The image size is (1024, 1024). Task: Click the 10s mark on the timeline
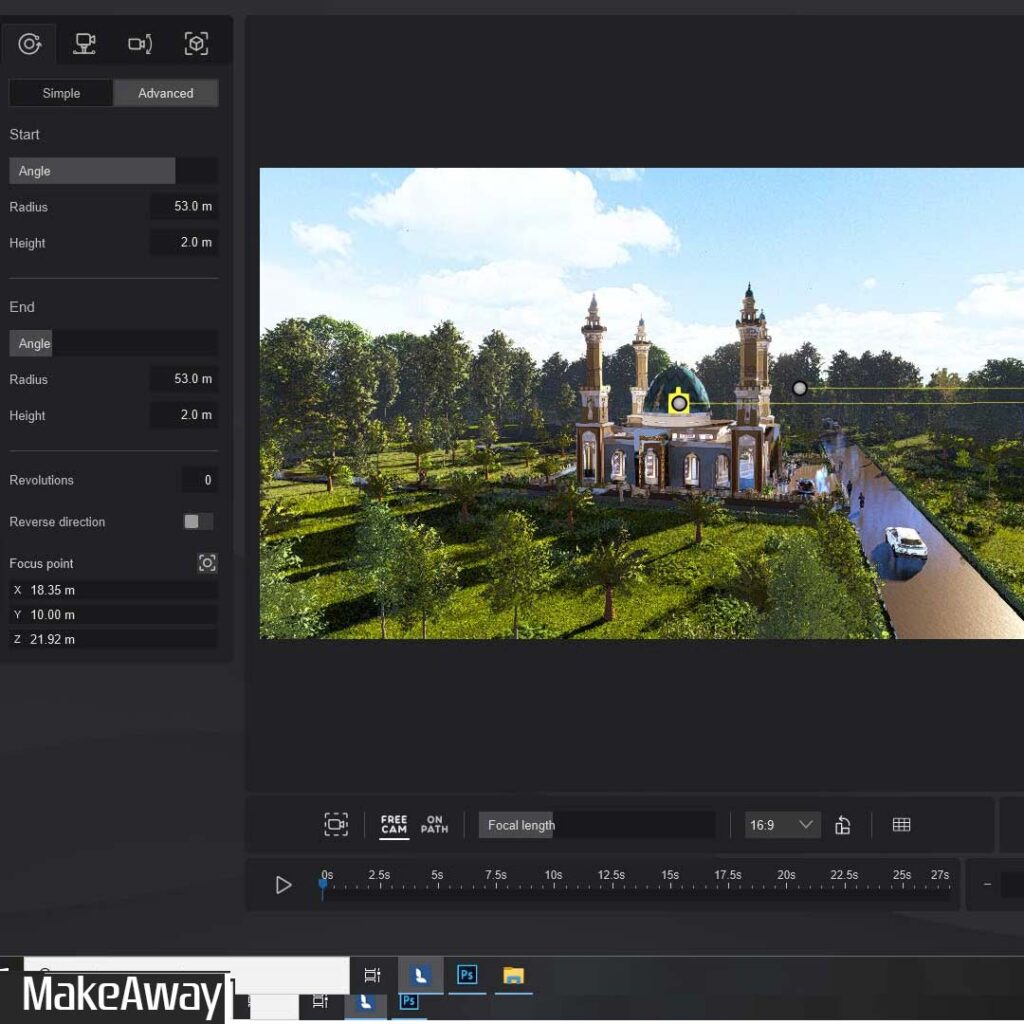(553, 884)
